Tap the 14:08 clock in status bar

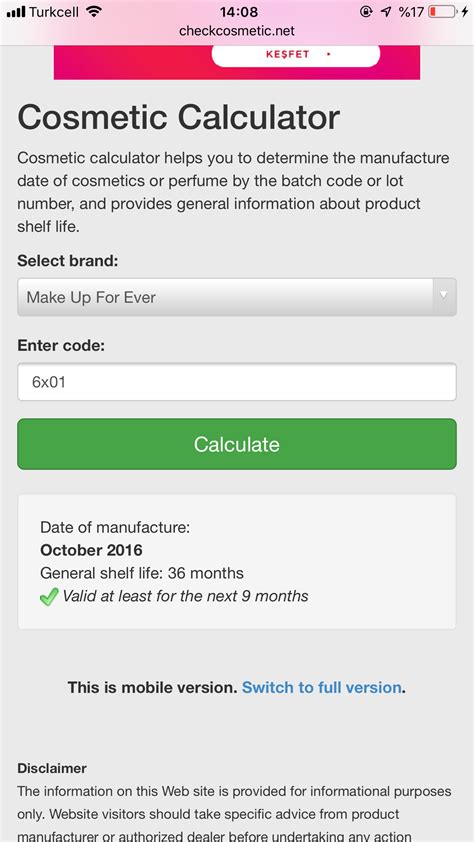pyautogui.click(x=238, y=12)
